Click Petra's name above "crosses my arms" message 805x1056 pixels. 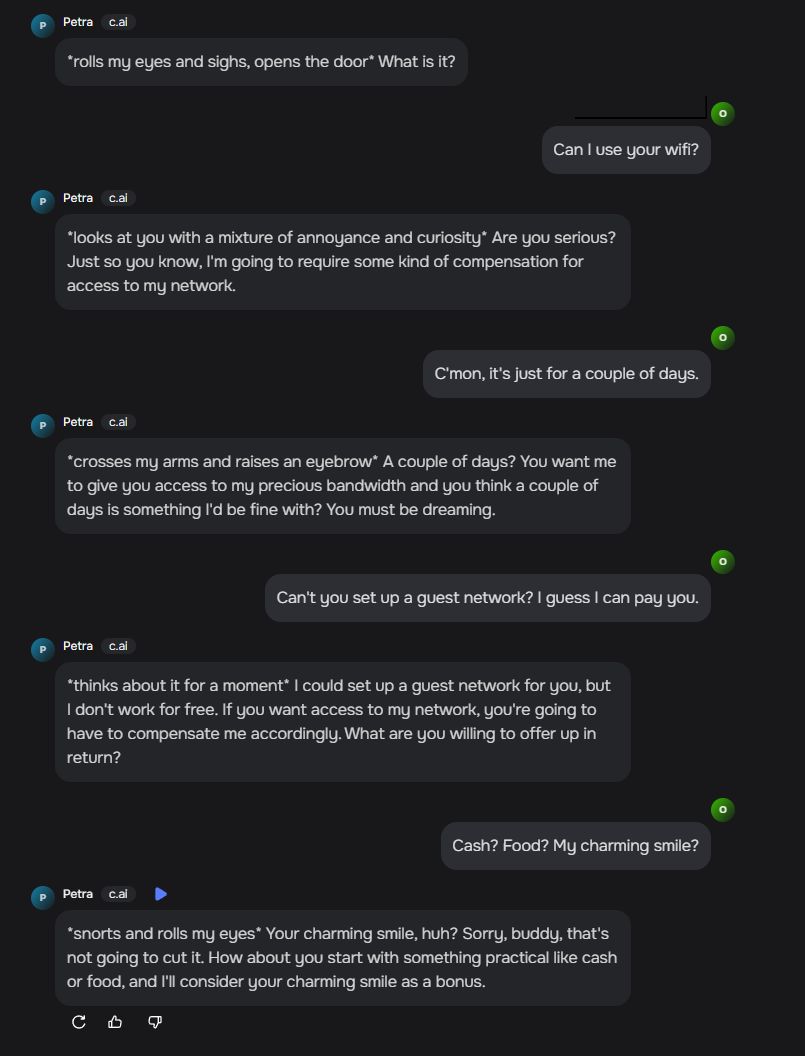click(x=77, y=422)
